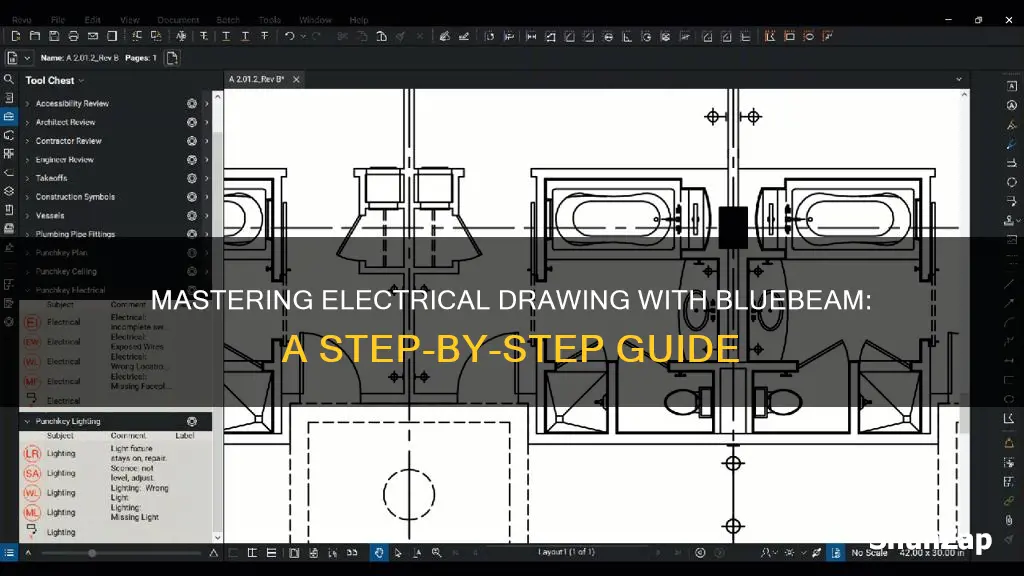Open the File menu
Screen dimensions: 1024x576
57,20
